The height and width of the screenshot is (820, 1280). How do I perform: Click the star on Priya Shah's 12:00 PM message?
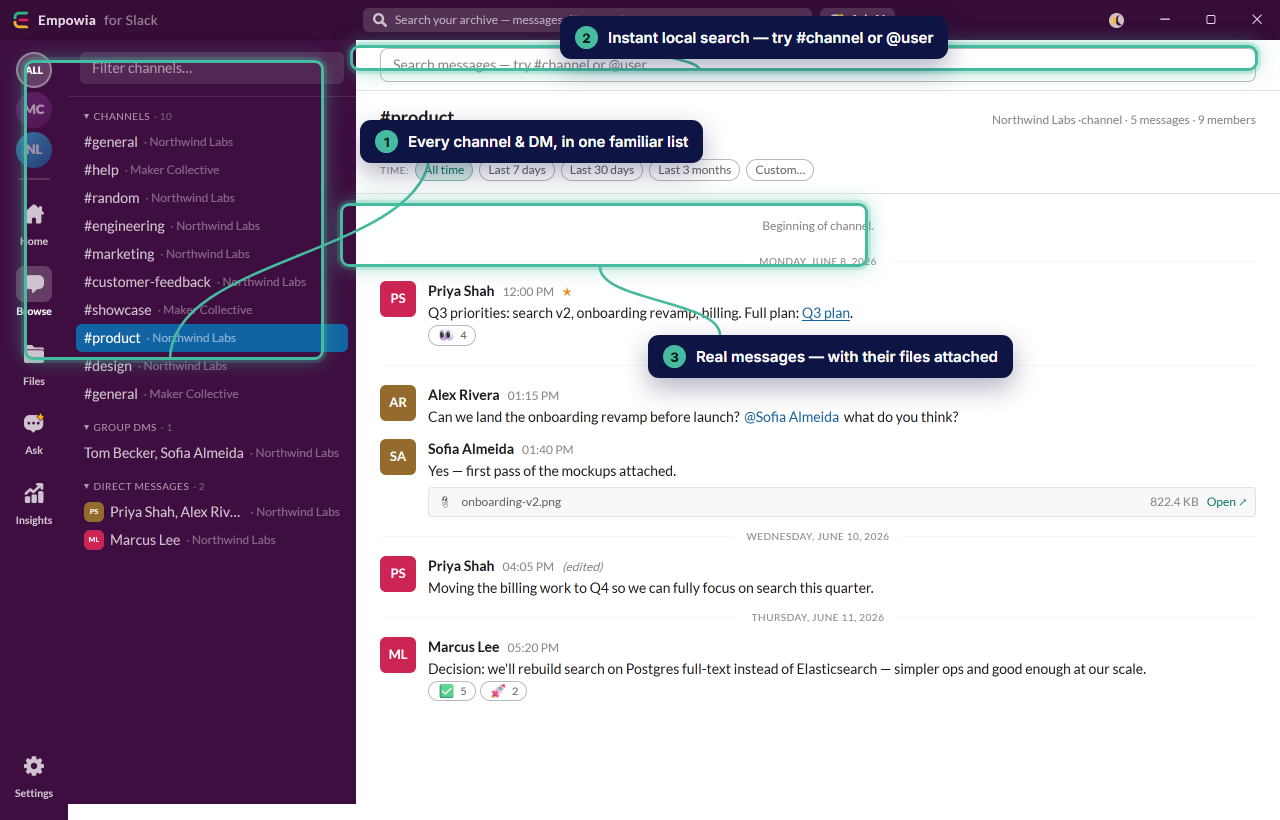[x=567, y=292]
